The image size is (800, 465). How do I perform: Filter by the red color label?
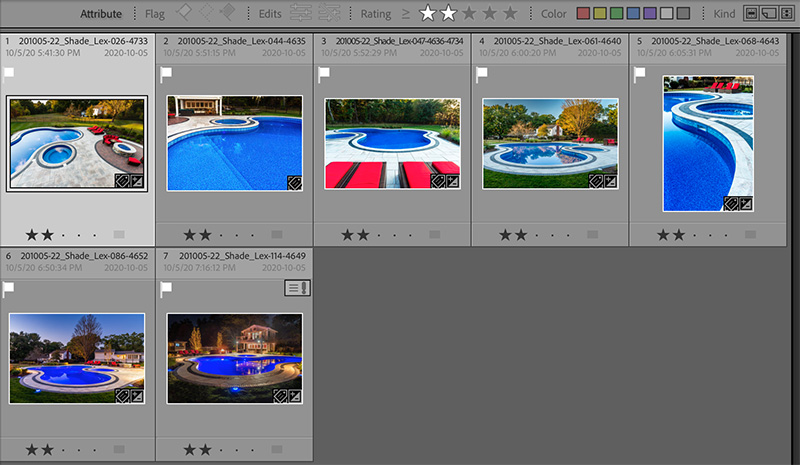(584, 14)
